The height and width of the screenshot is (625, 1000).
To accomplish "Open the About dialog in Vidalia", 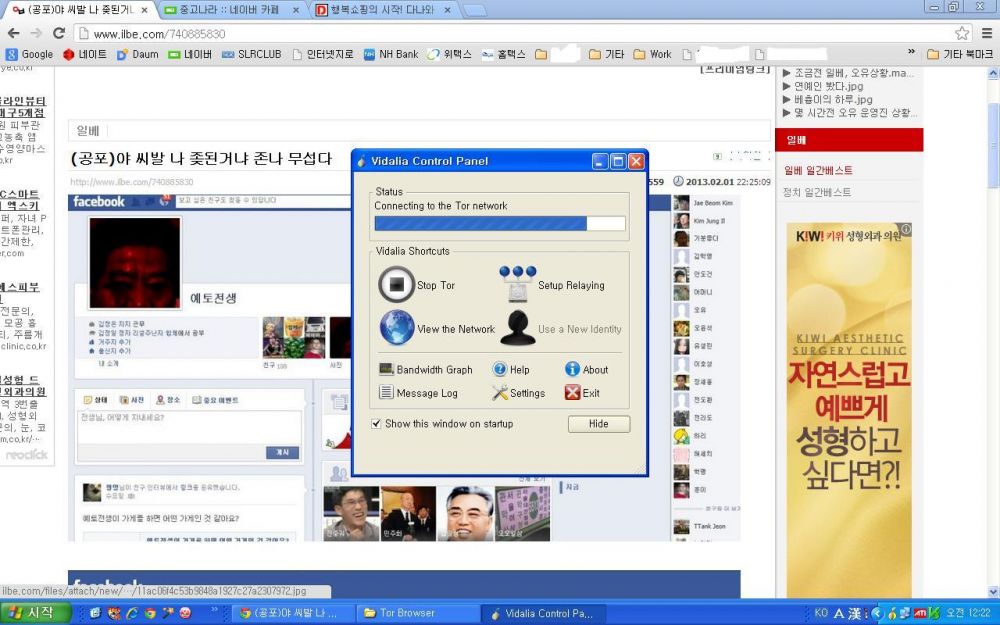I will (x=587, y=369).
